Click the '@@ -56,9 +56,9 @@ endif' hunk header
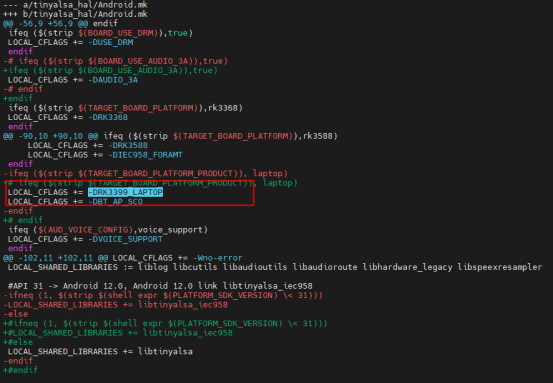Image resolution: width=553 pixels, height=383 pixels. coord(60,24)
